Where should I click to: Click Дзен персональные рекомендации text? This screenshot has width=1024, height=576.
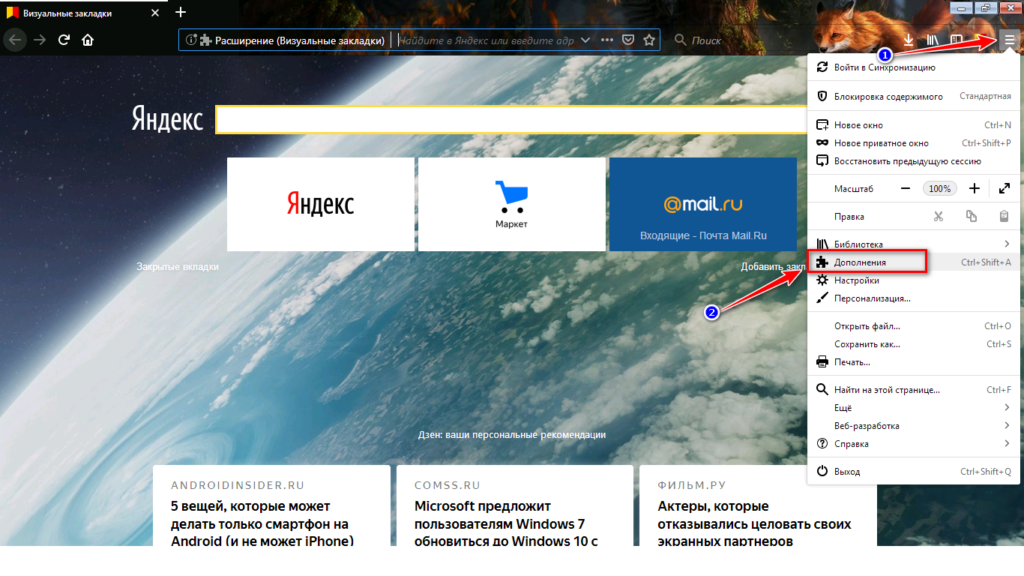click(x=512, y=435)
